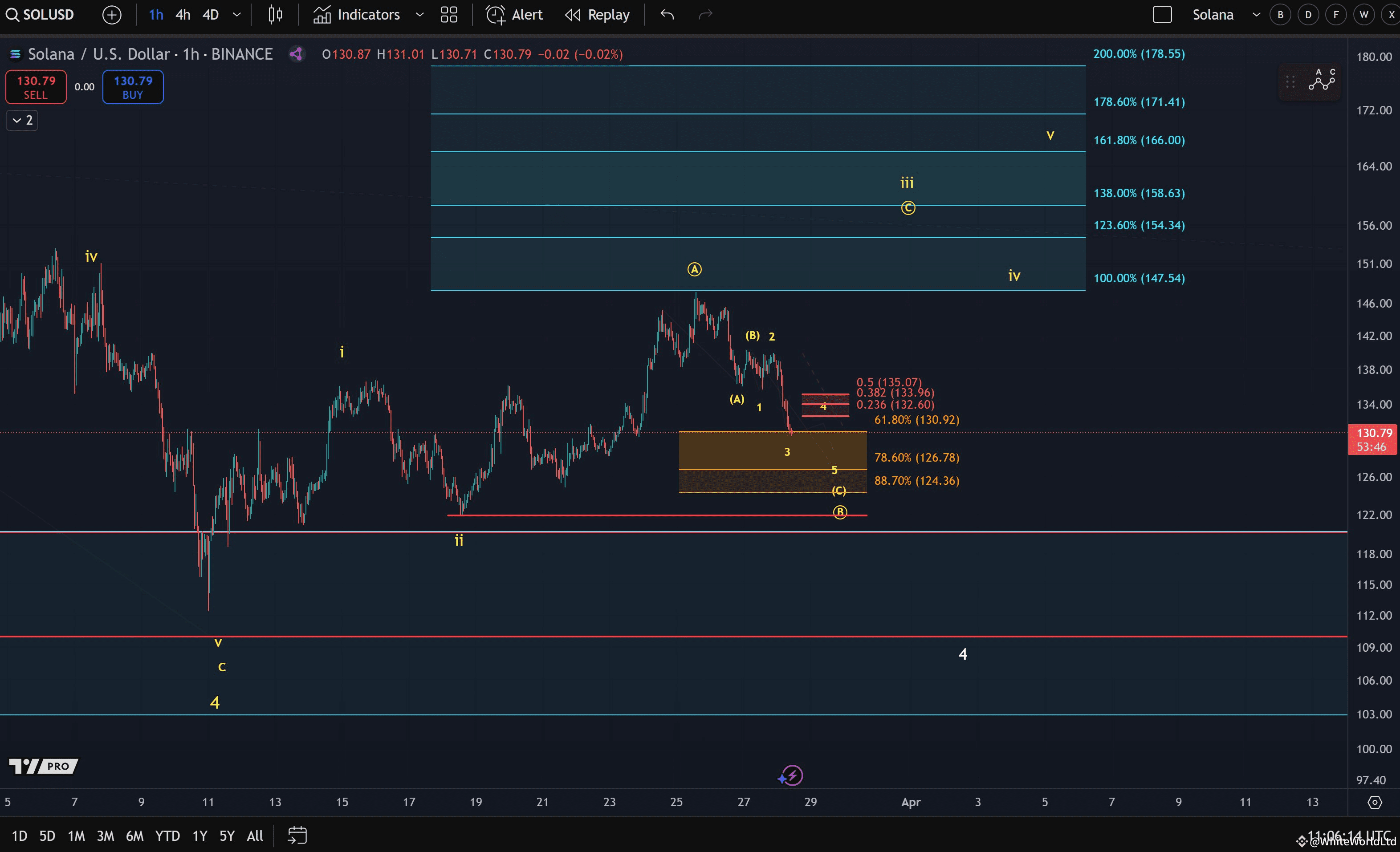
Task: Click the circled X toolbar button
Action: tap(1392, 15)
